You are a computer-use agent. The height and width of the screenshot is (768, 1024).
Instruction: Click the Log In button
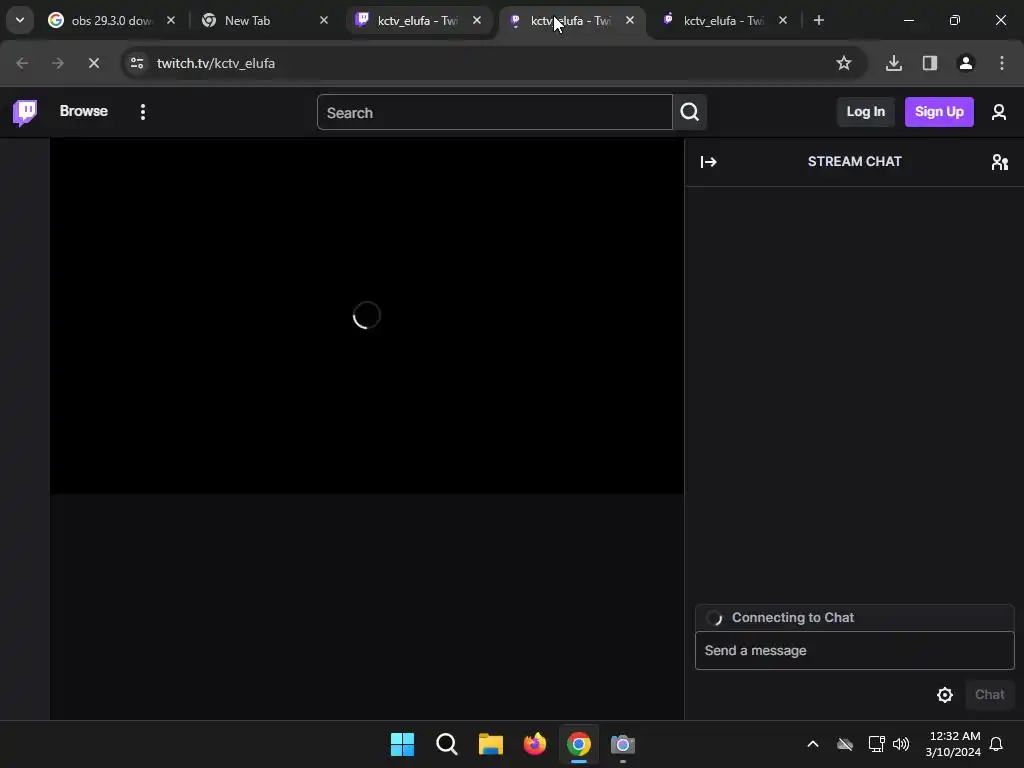865,112
